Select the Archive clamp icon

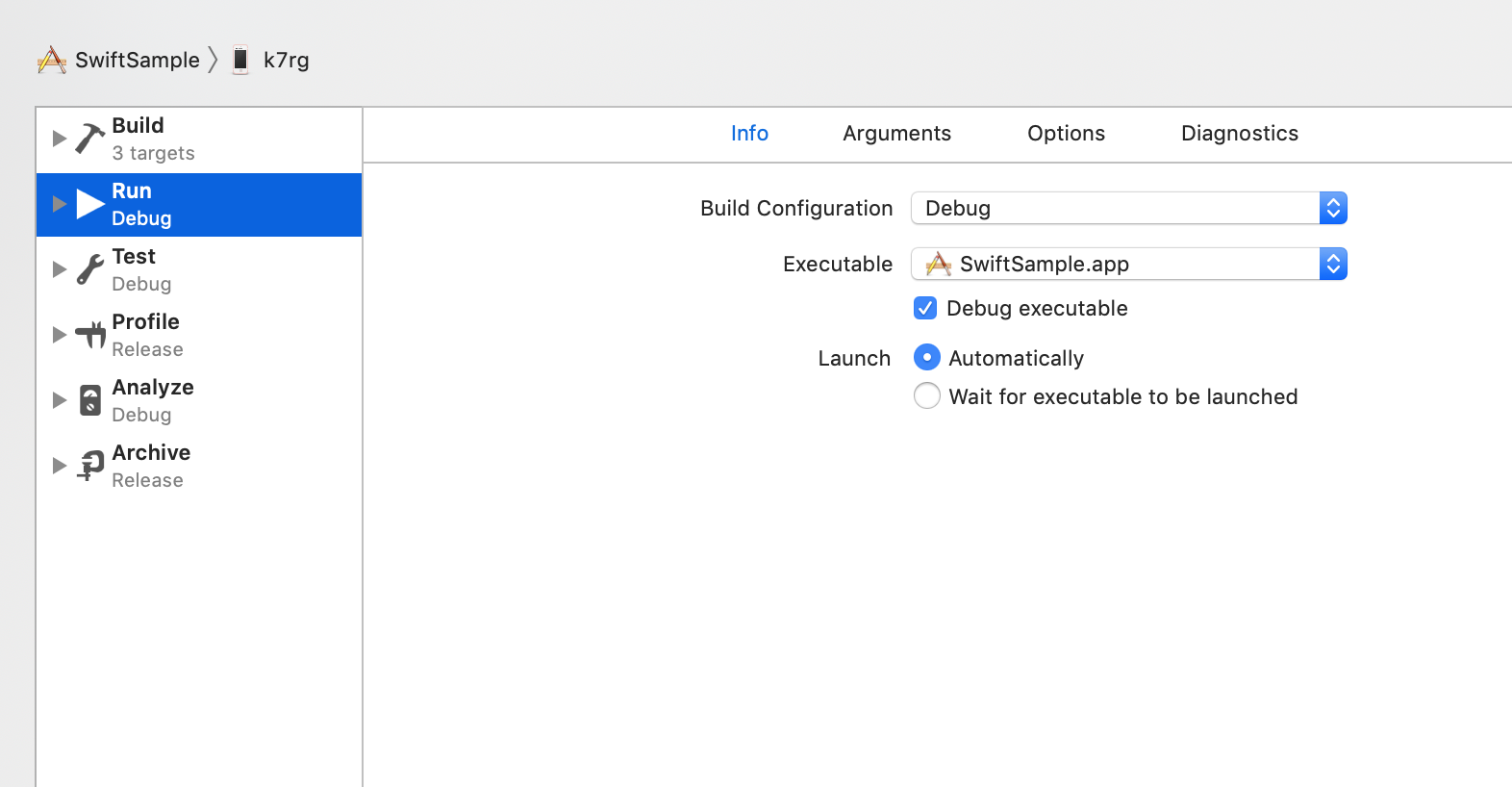(x=90, y=466)
